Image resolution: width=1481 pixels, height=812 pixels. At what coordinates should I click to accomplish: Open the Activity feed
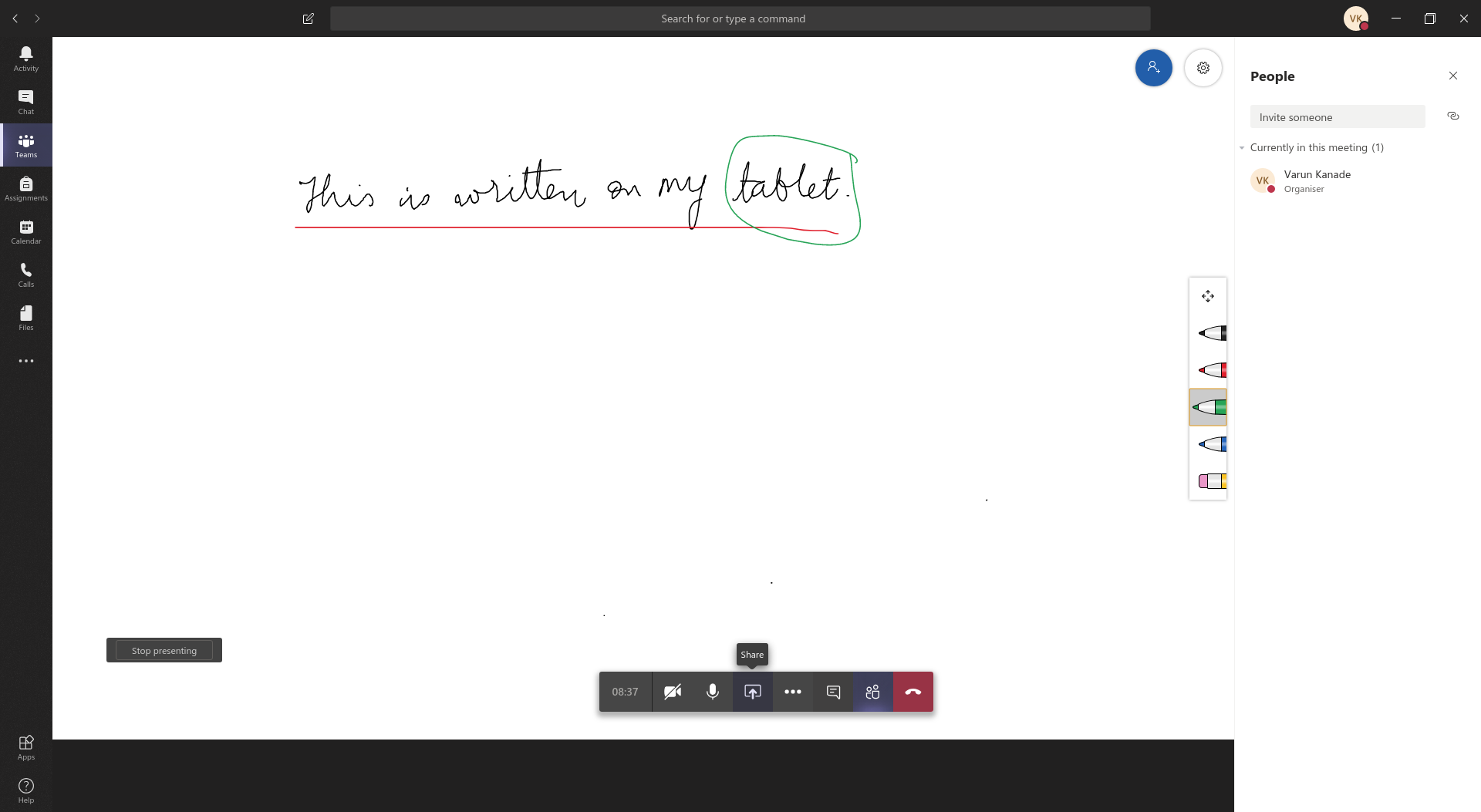[x=26, y=59]
